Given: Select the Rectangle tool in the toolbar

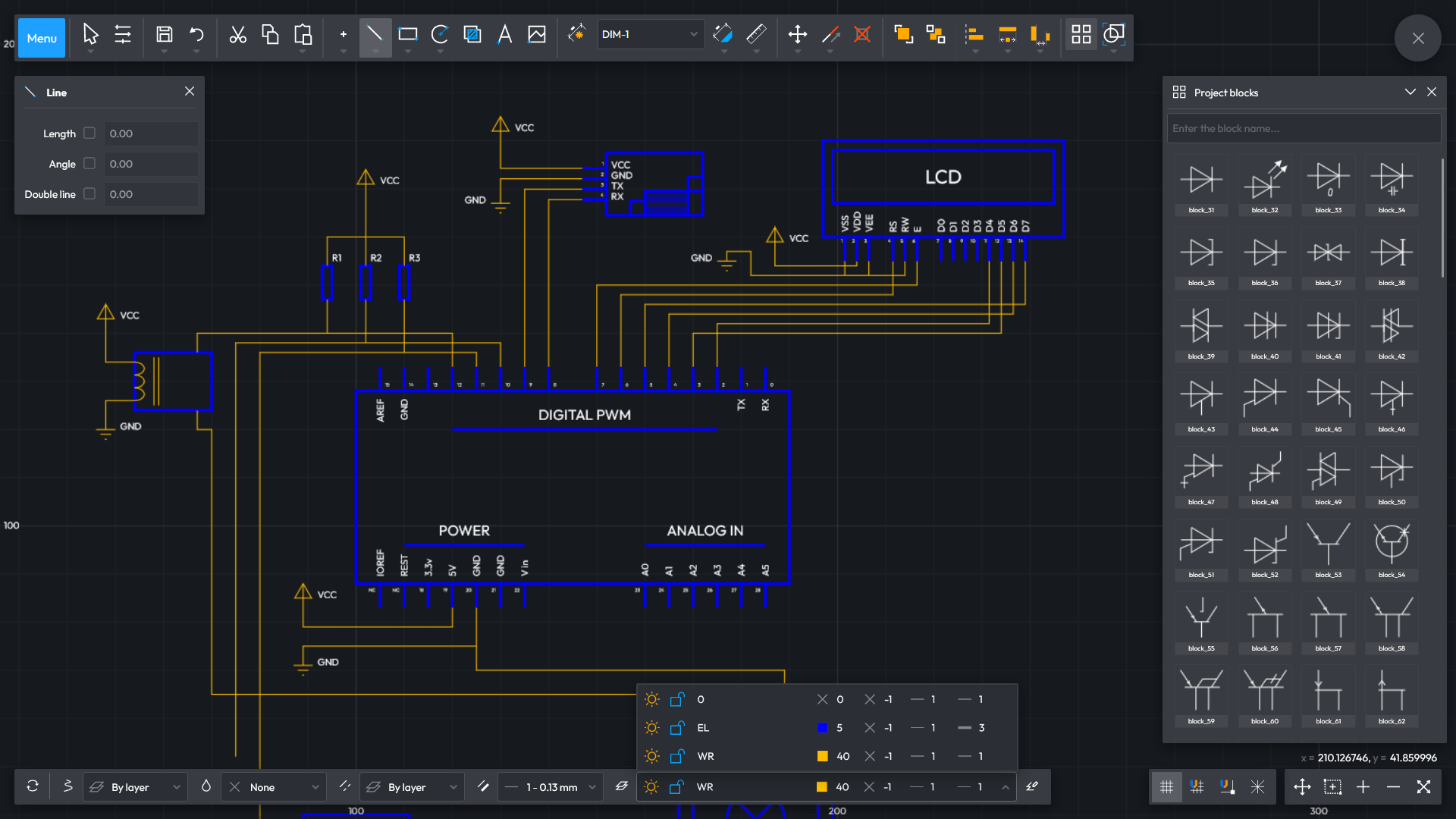Looking at the screenshot, I should 408,34.
